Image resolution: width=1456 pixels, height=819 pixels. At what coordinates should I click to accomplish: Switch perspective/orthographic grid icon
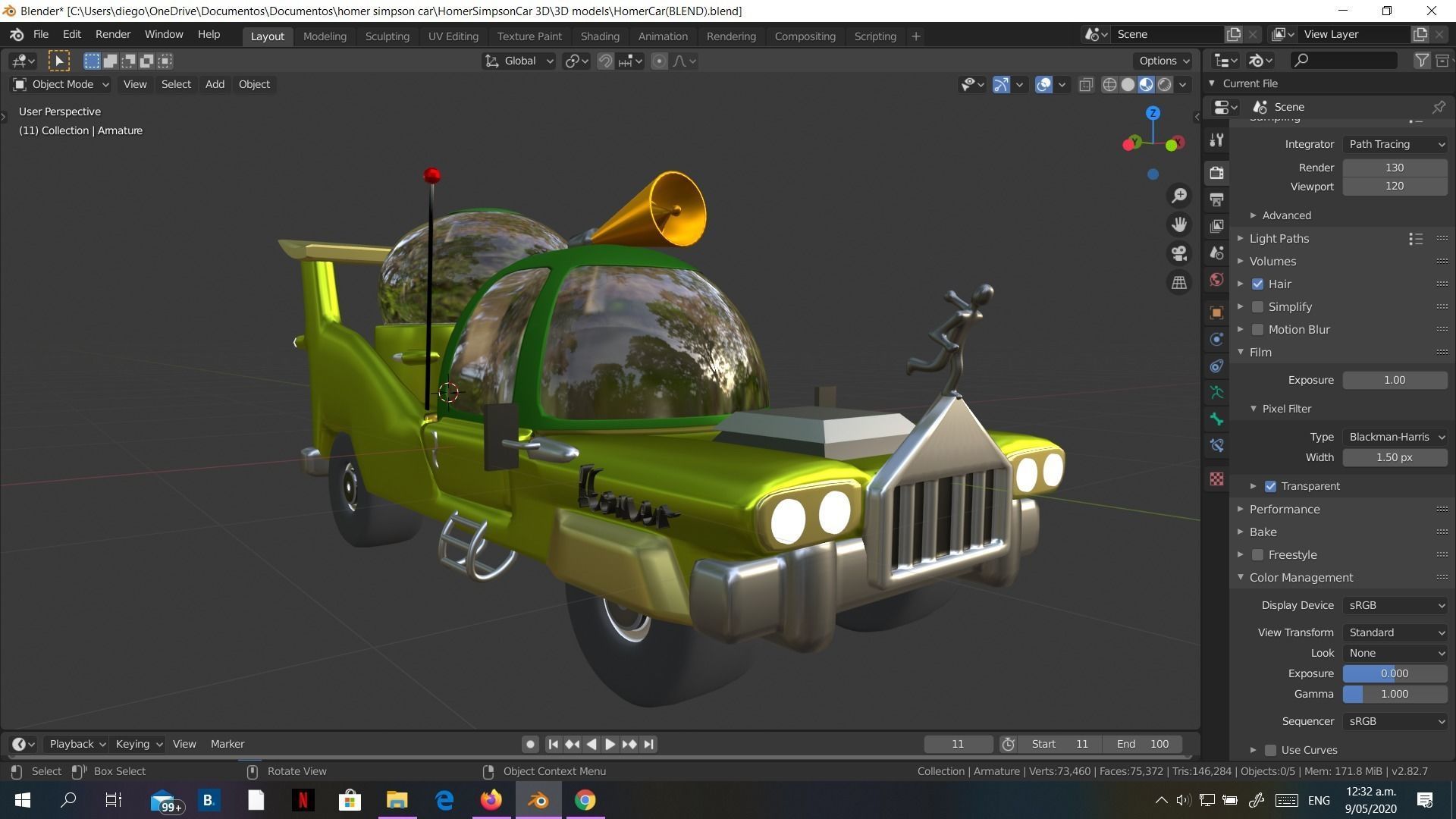pyautogui.click(x=1178, y=282)
